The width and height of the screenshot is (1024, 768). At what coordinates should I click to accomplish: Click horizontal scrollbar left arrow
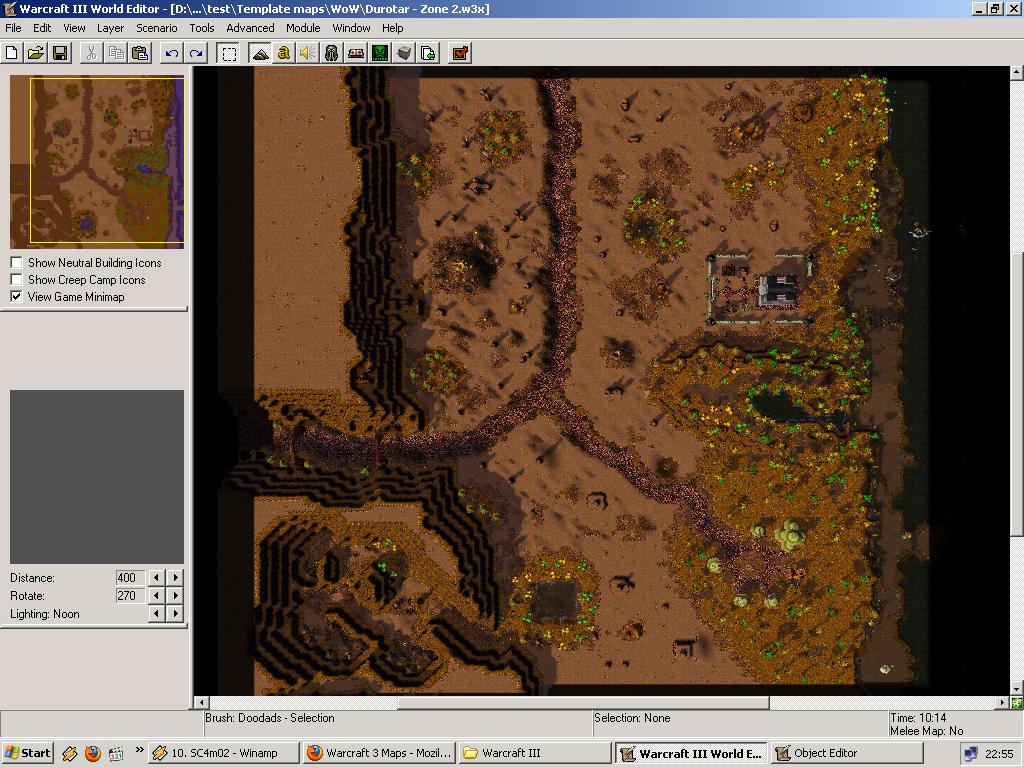point(202,703)
